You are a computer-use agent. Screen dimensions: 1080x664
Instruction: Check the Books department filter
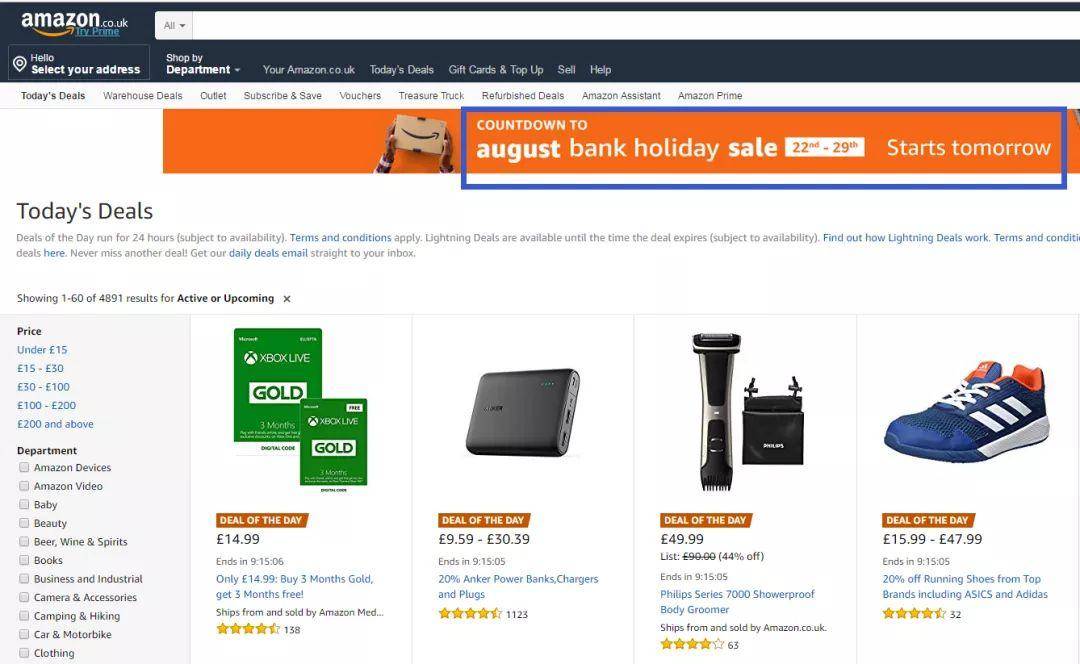coord(24,560)
